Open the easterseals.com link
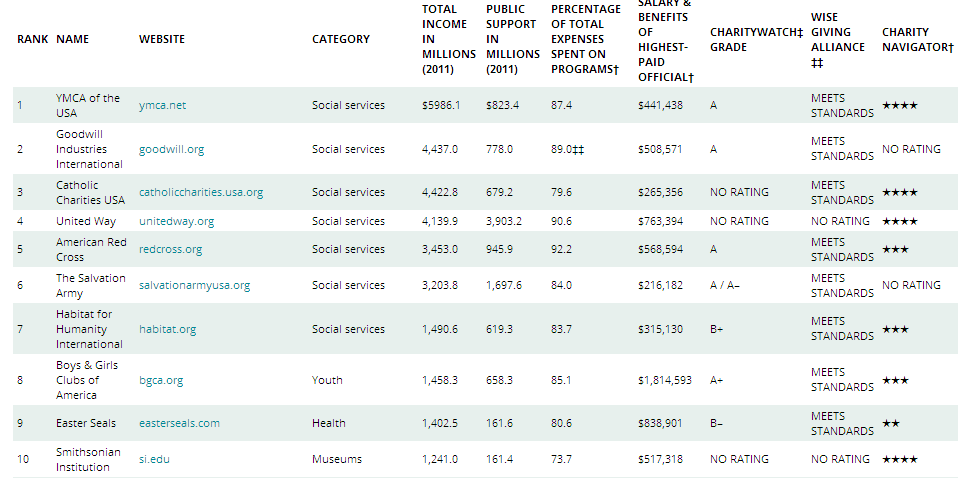Image resolution: width=976 pixels, height=478 pixels. click(x=179, y=423)
